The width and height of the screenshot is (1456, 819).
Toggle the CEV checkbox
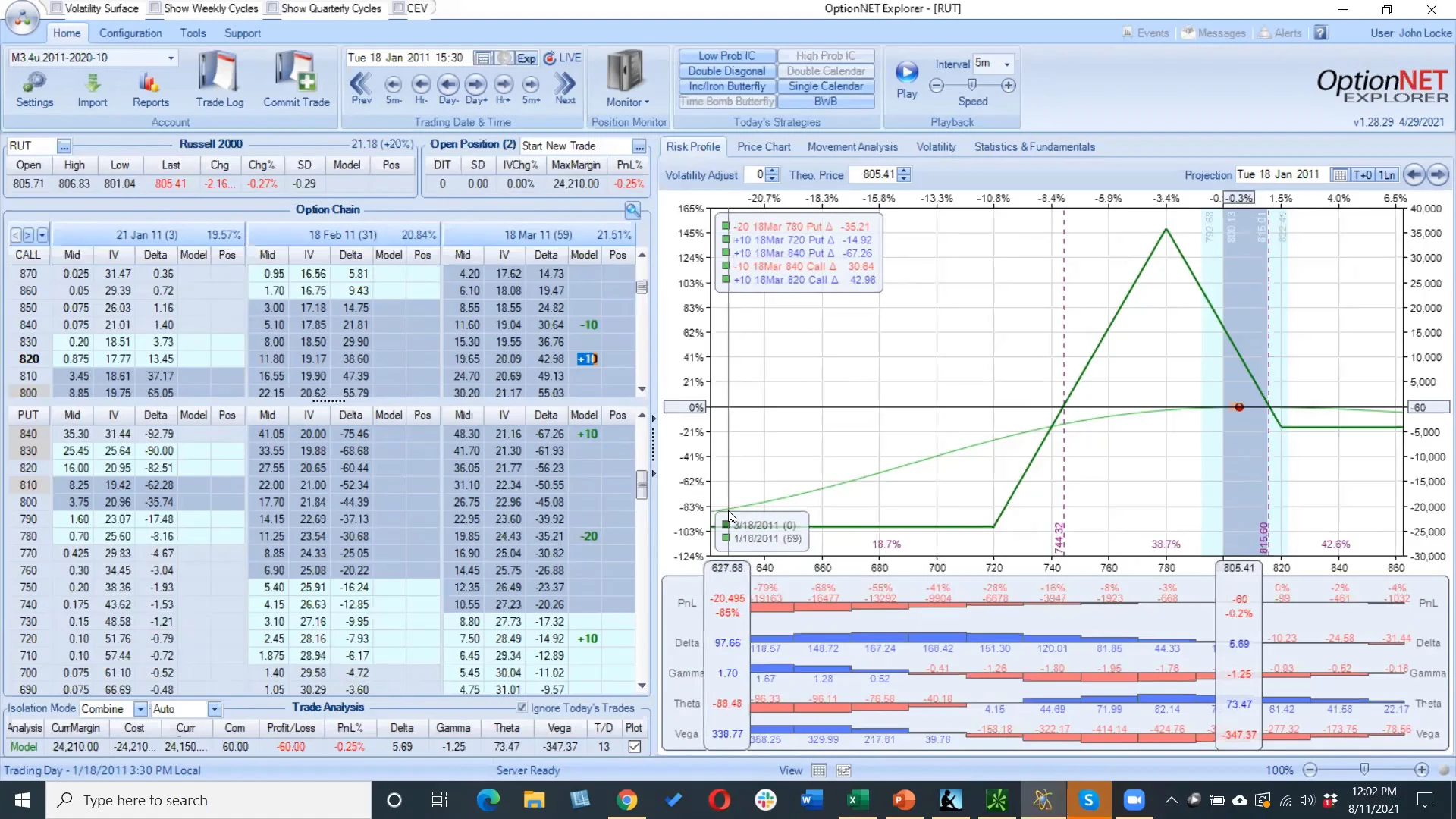(x=398, y=8)
